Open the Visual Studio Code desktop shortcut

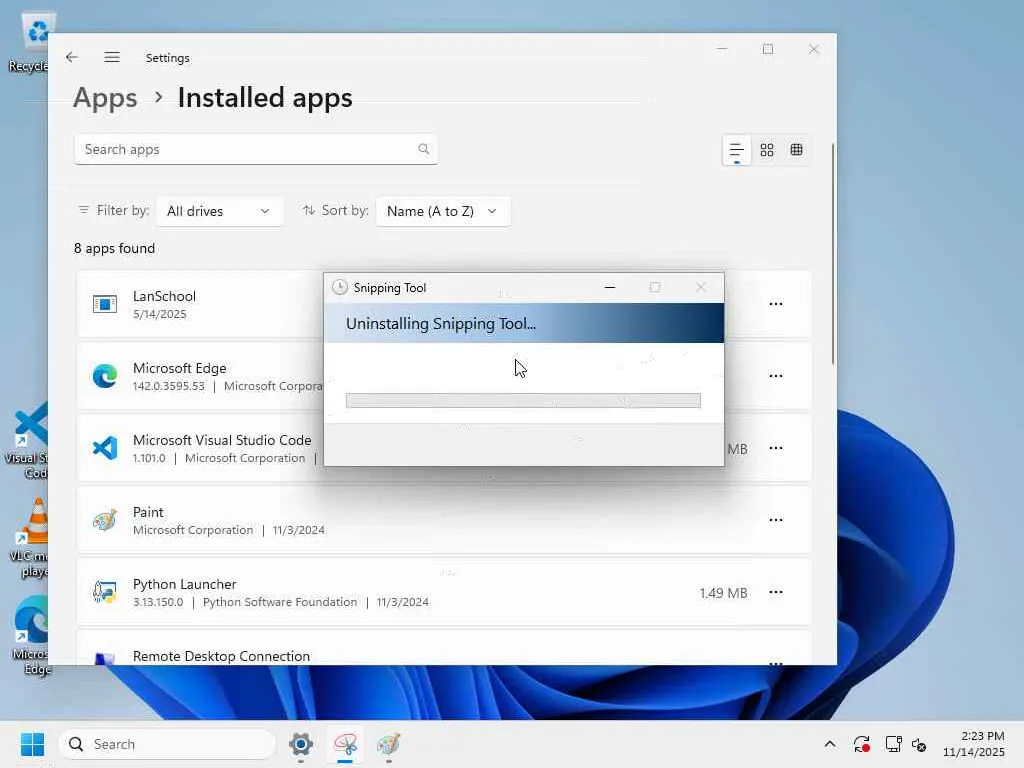pyautogui.click(x=27, y=441)
